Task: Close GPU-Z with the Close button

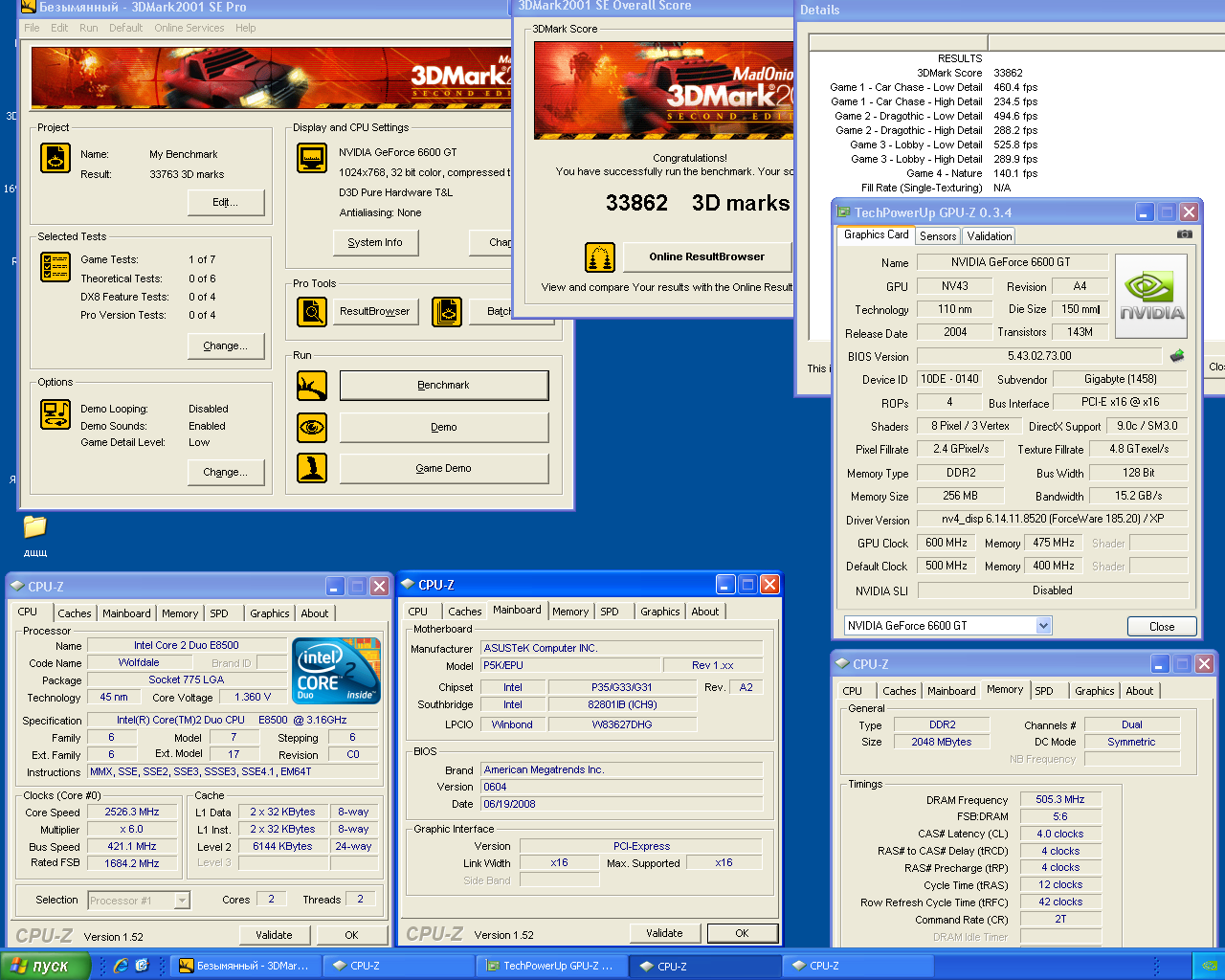Action: pyautogui.click(x=1162, y=627)
